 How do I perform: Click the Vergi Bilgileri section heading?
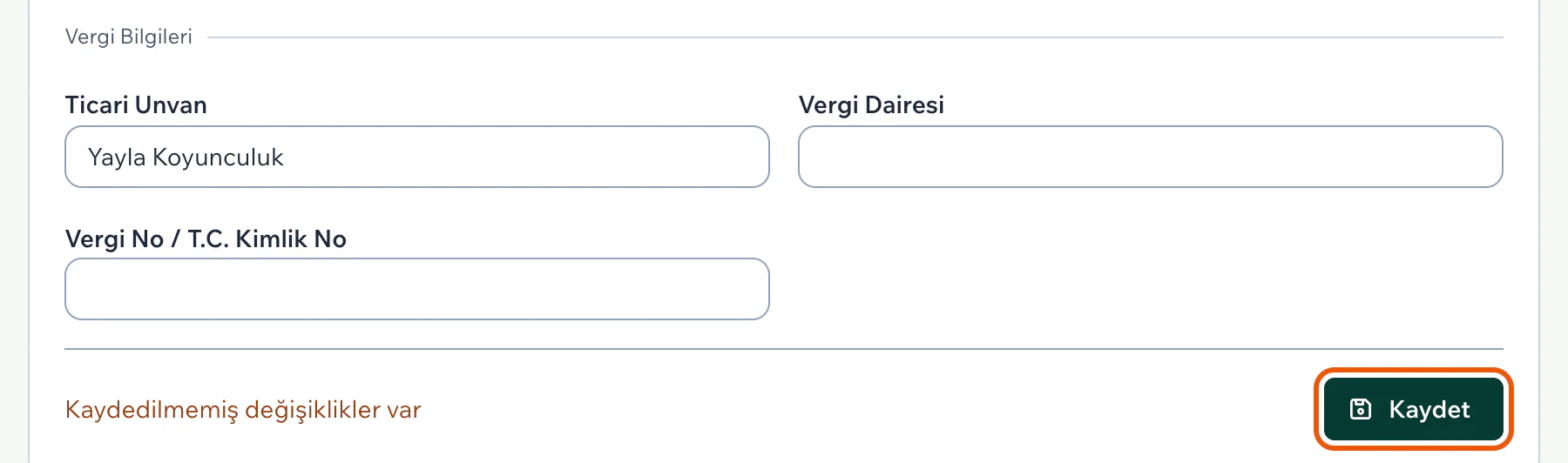coord(129,37)
